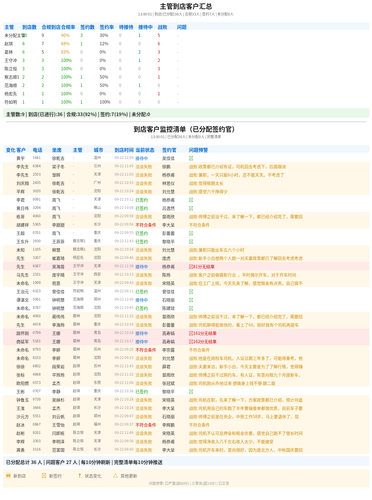Click the red alert icon beside 81分无结果
The height and width of the screenshot is (500, 372).
(191, 267)
